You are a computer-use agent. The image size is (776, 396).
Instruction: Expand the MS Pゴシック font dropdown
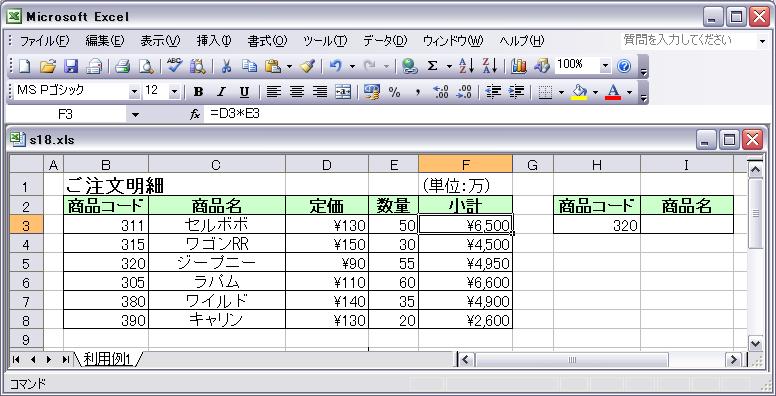[x=134, y=92]
